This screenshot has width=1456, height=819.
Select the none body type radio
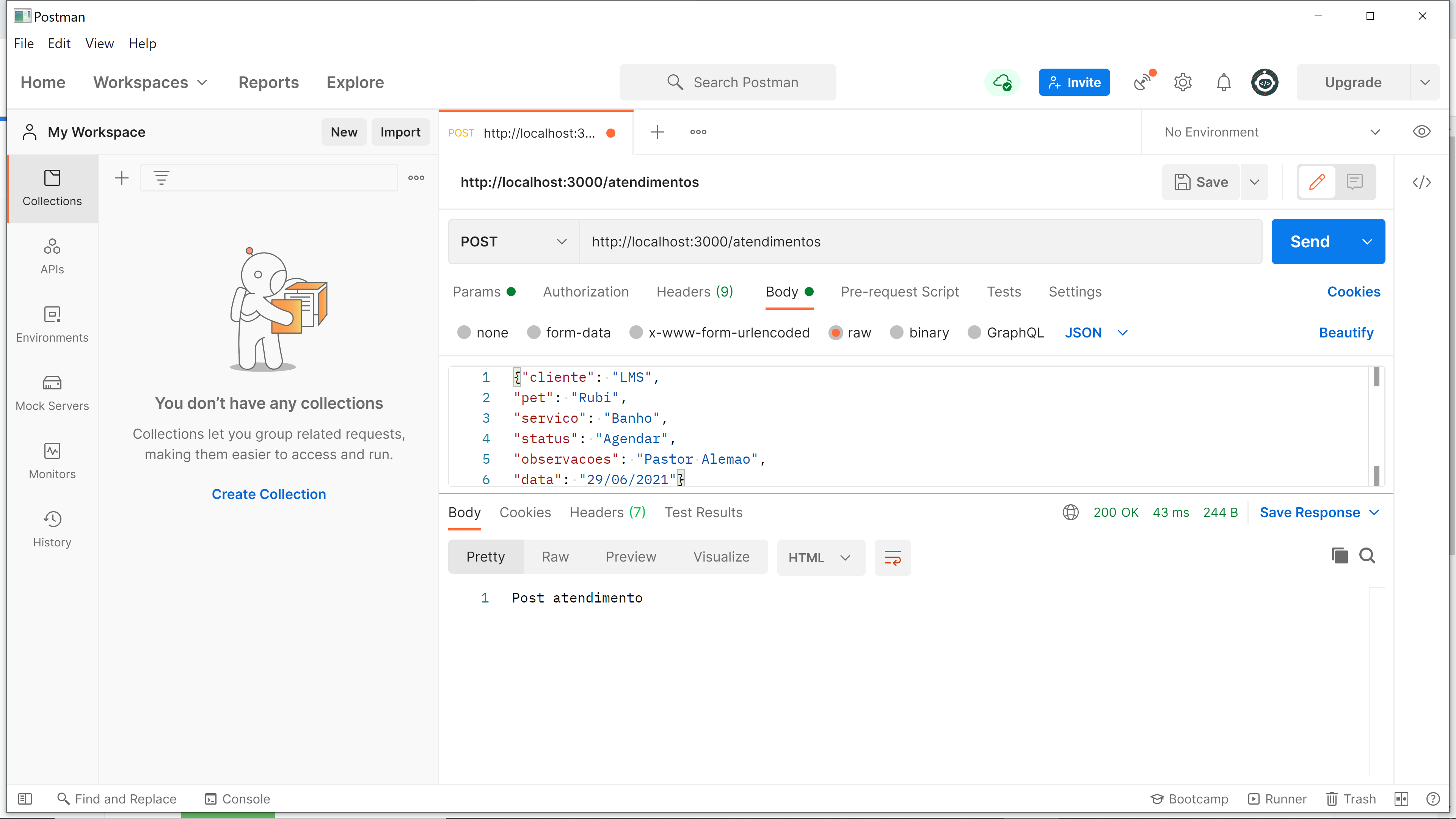tap(464, 333)
